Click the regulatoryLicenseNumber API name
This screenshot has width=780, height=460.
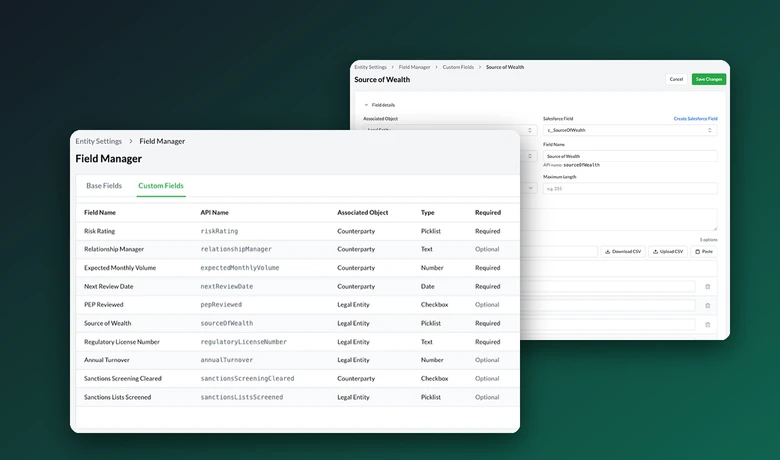click(x=243, y=342)
